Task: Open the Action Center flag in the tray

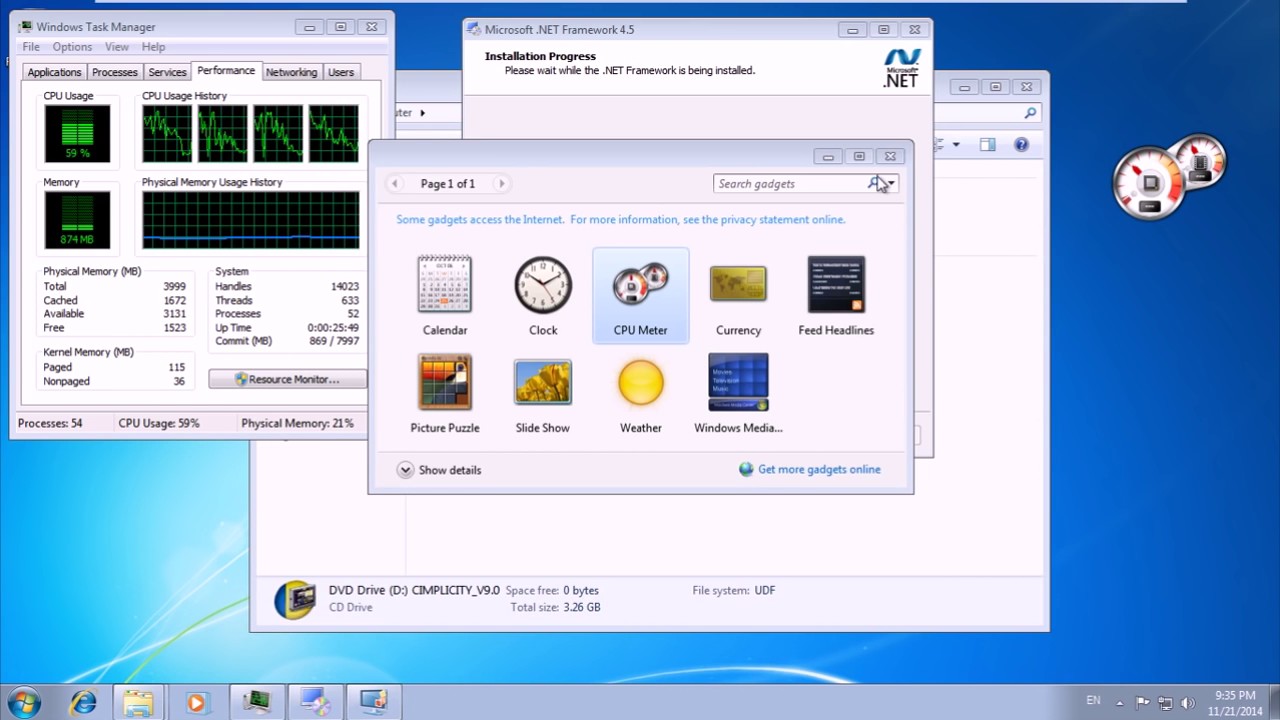Action: (x=1142, y=702)
